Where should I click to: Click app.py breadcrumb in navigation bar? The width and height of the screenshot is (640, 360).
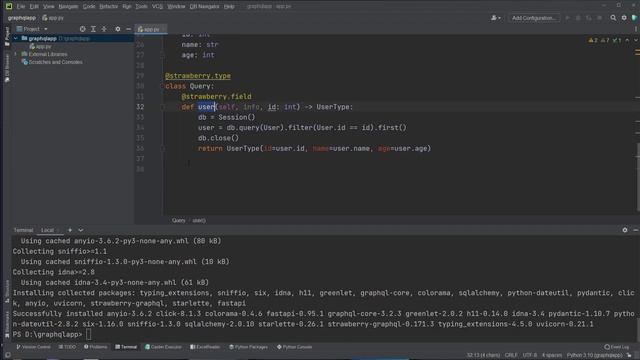(x=53, y=18)
